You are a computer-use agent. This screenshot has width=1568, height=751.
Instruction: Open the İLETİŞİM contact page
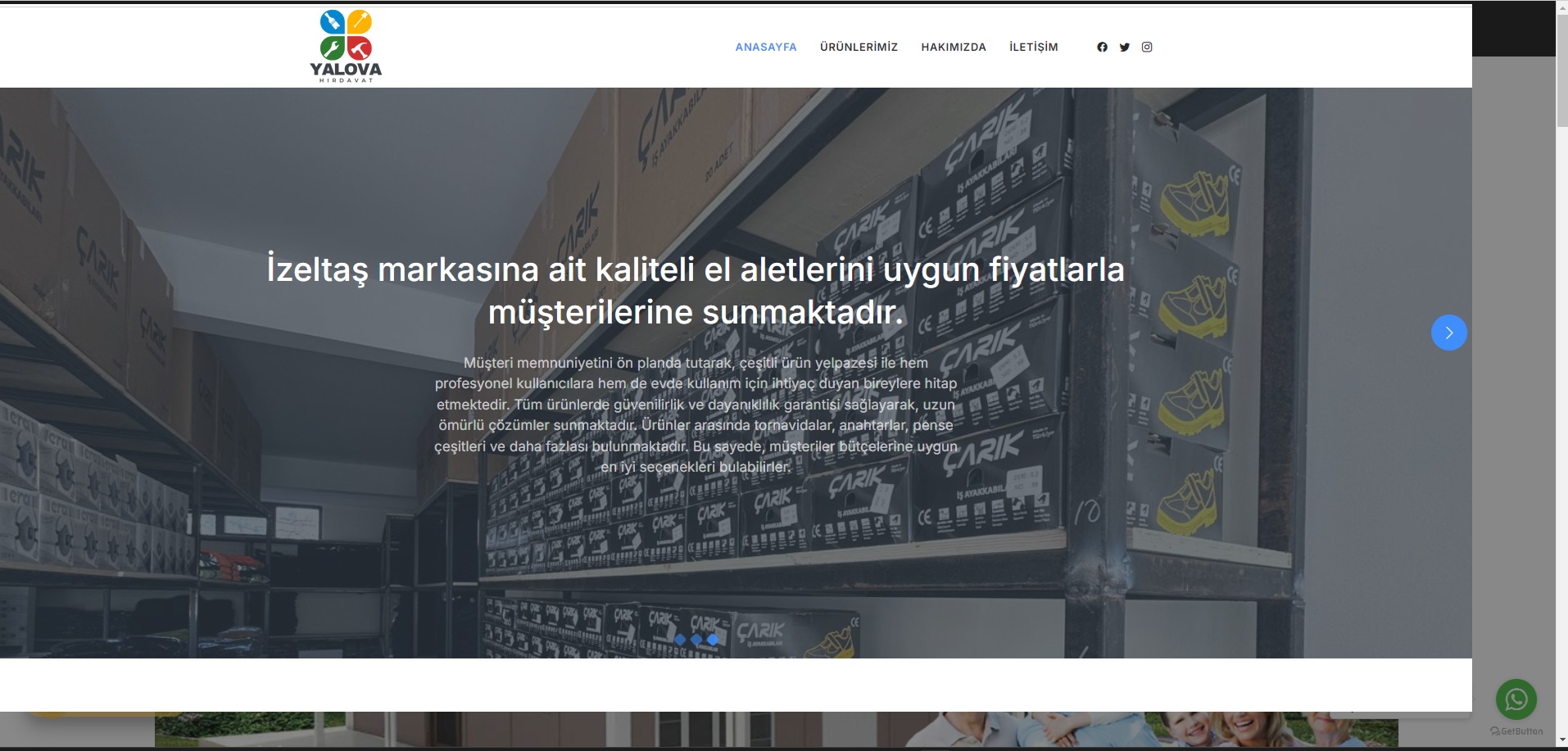point(1033,48)
